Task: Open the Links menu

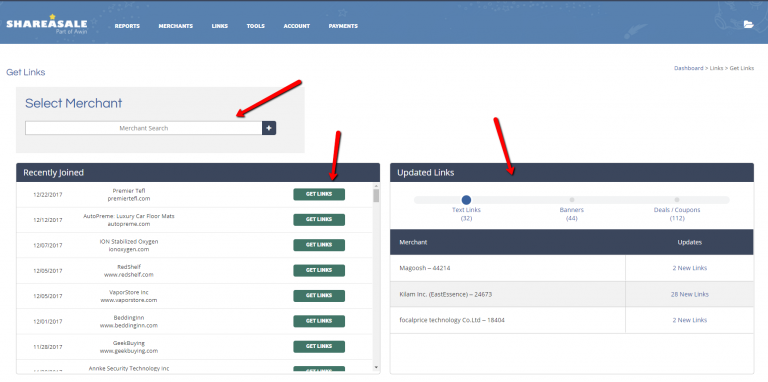Action: coord(219,26)
